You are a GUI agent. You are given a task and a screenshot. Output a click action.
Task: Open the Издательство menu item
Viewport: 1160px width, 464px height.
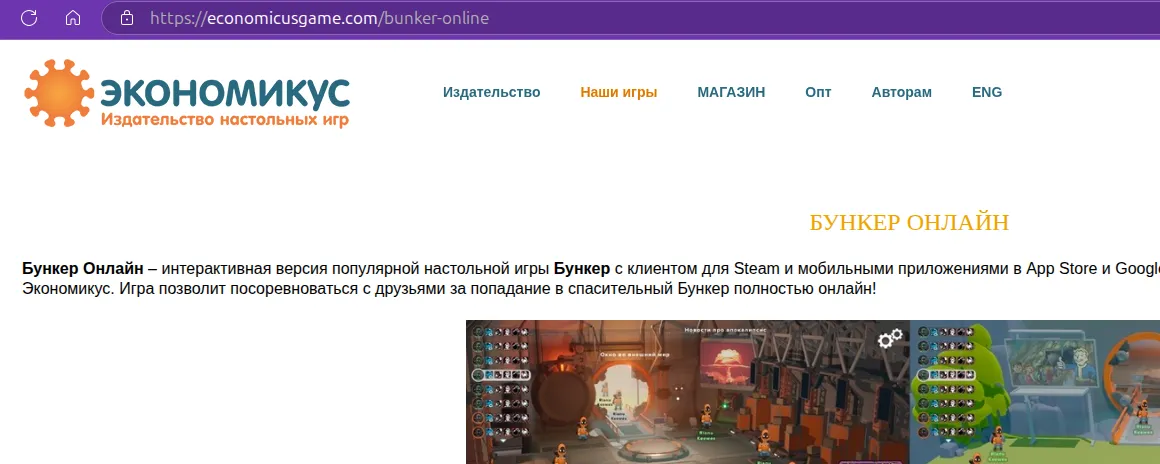[x=491, y=93]
